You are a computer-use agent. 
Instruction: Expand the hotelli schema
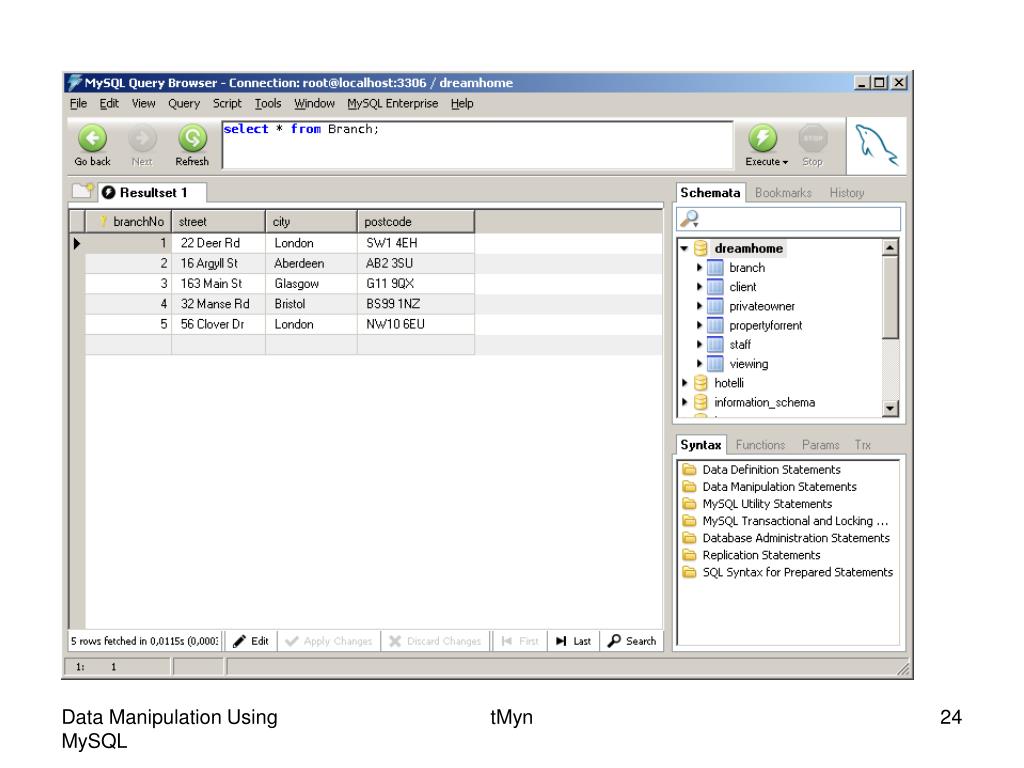684,383
